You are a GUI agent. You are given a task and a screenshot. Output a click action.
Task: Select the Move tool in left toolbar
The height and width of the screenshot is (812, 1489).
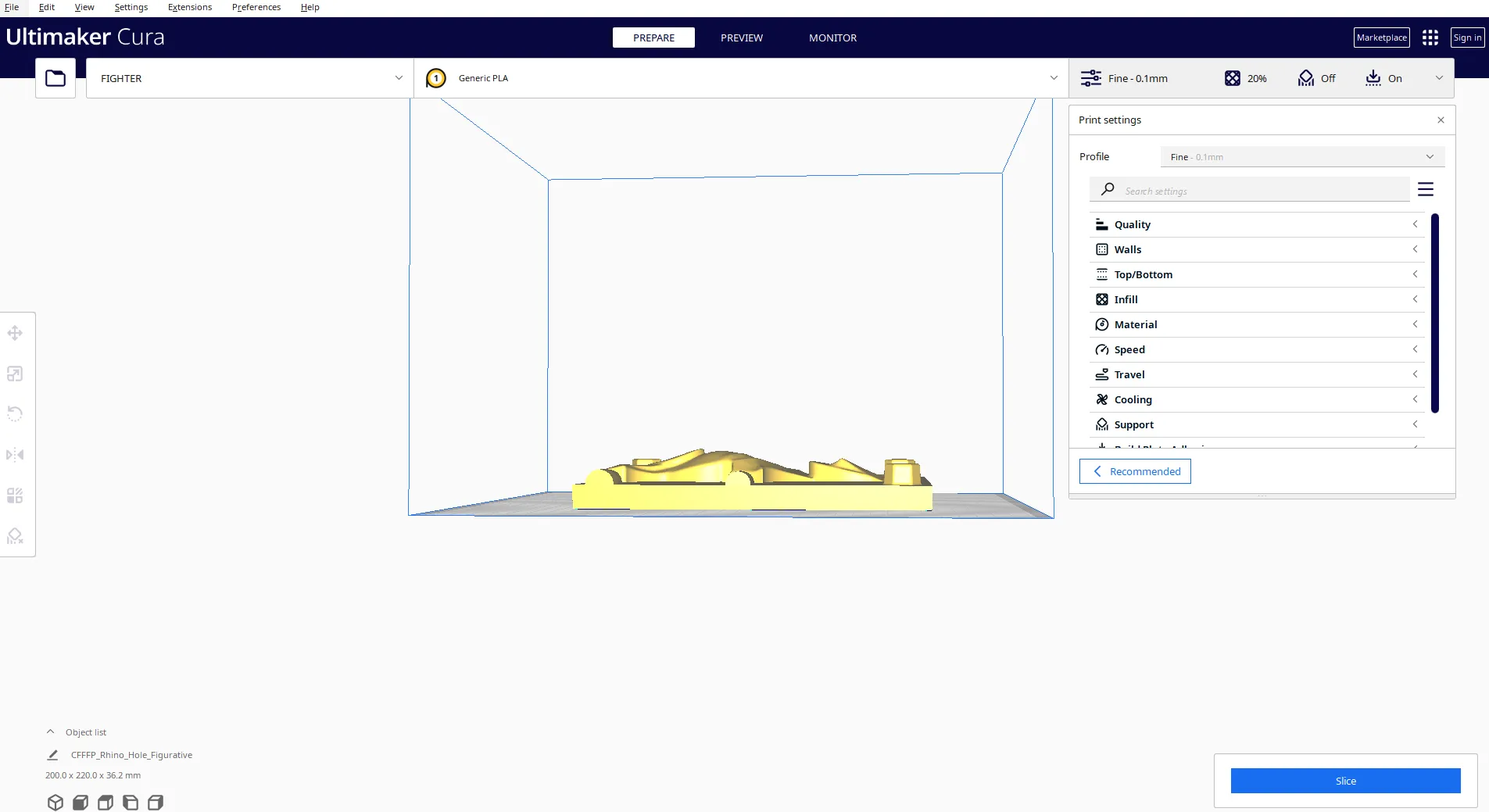15,333
